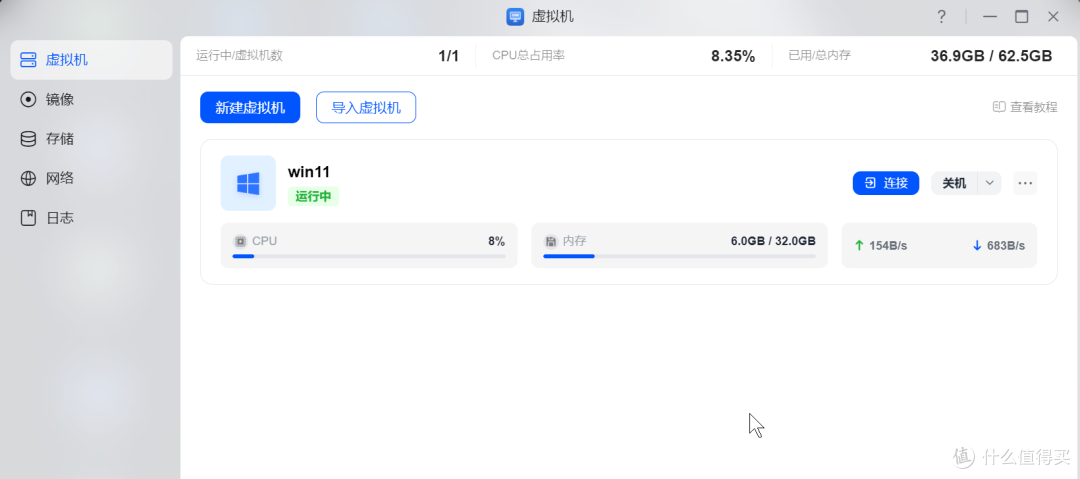The height and width of the screenshot is (479, 1080).
Task: Click the win11 CPU usage bar
Action: pyautogui.click(x=368, y=256)
